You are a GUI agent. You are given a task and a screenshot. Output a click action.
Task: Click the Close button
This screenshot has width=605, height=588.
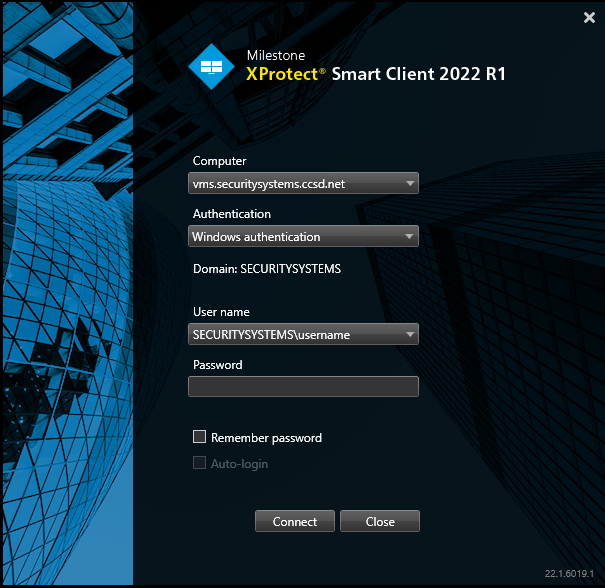(x=380, y=521)
